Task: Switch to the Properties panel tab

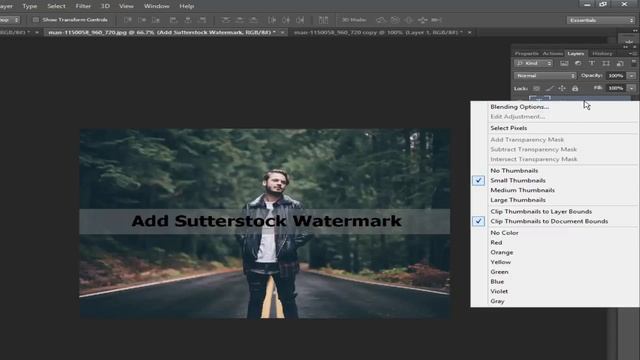Action: pos(527,53)
